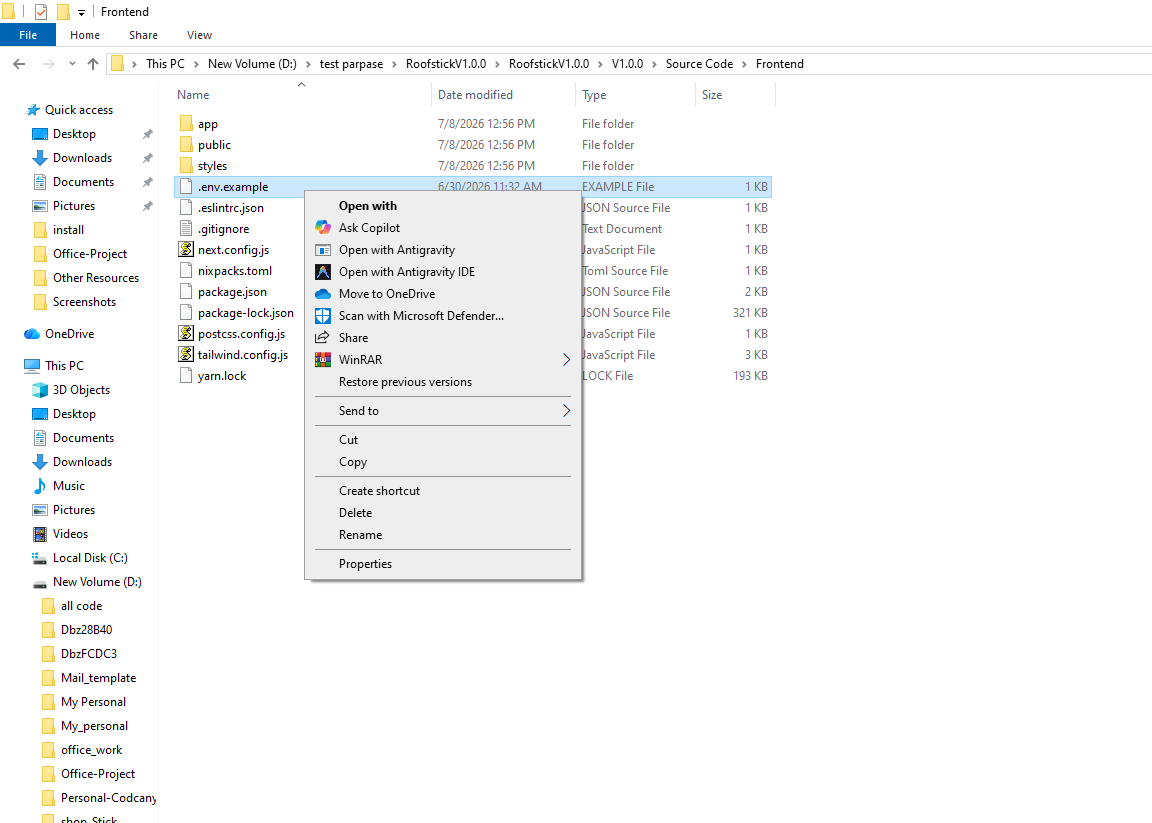Select Properties in the context menu

point(365,564)
